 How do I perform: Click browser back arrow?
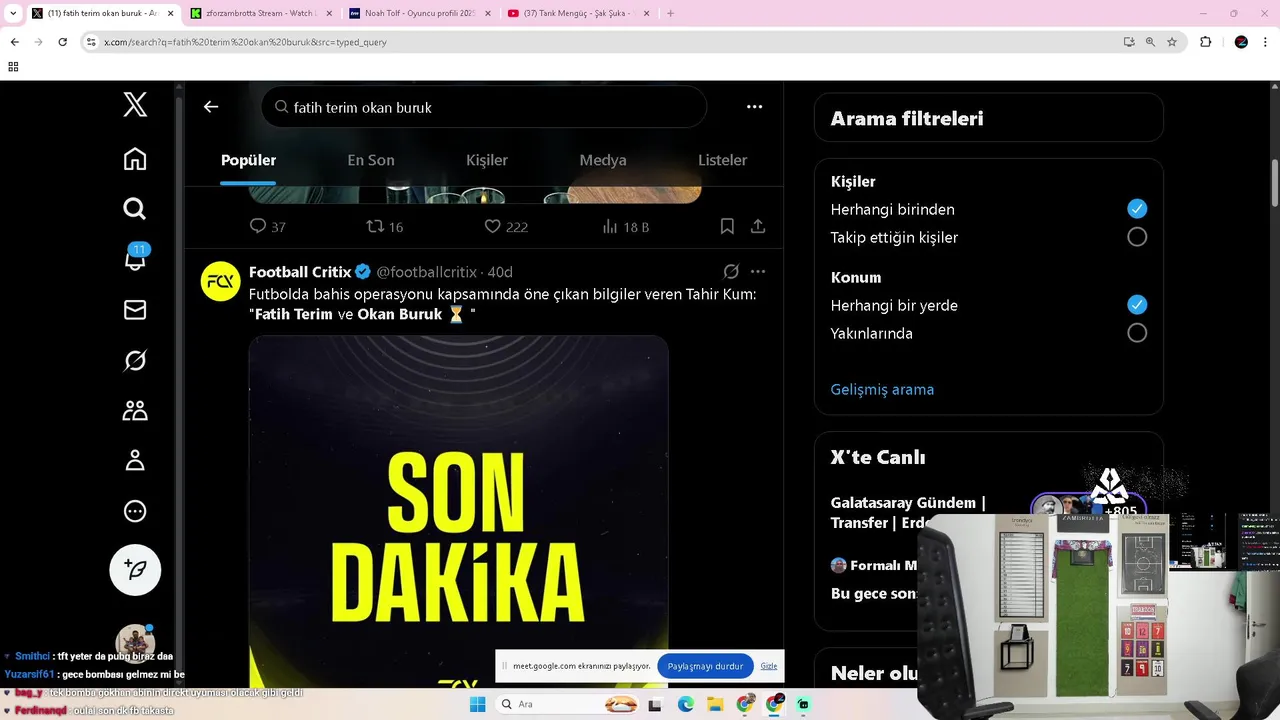point(14,42)
